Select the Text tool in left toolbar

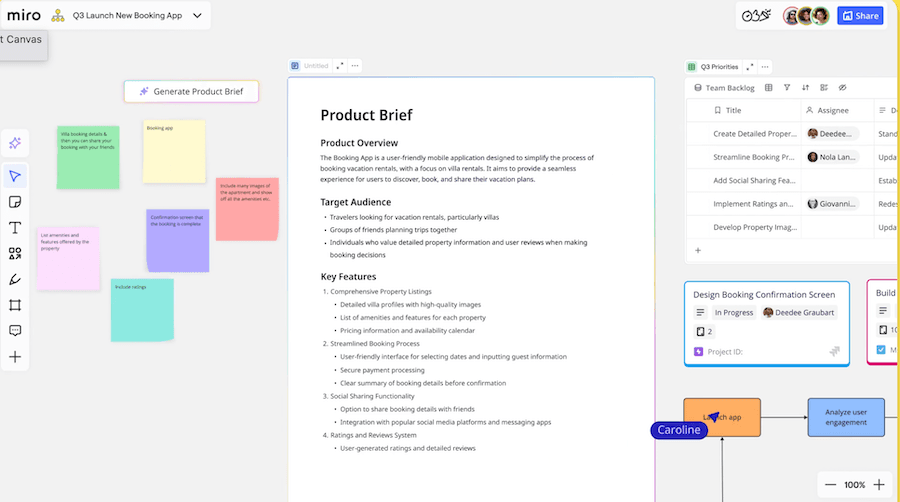point(15,228)
